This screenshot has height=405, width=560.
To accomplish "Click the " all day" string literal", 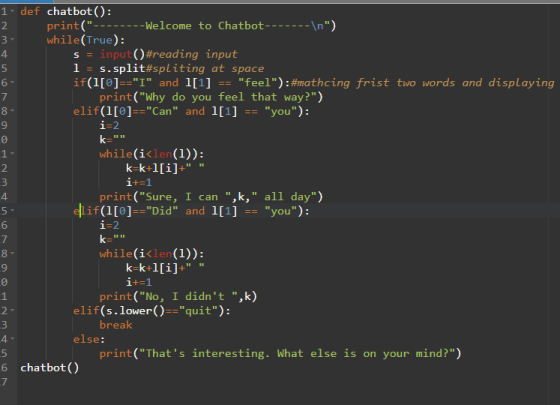I will [284, 197].
